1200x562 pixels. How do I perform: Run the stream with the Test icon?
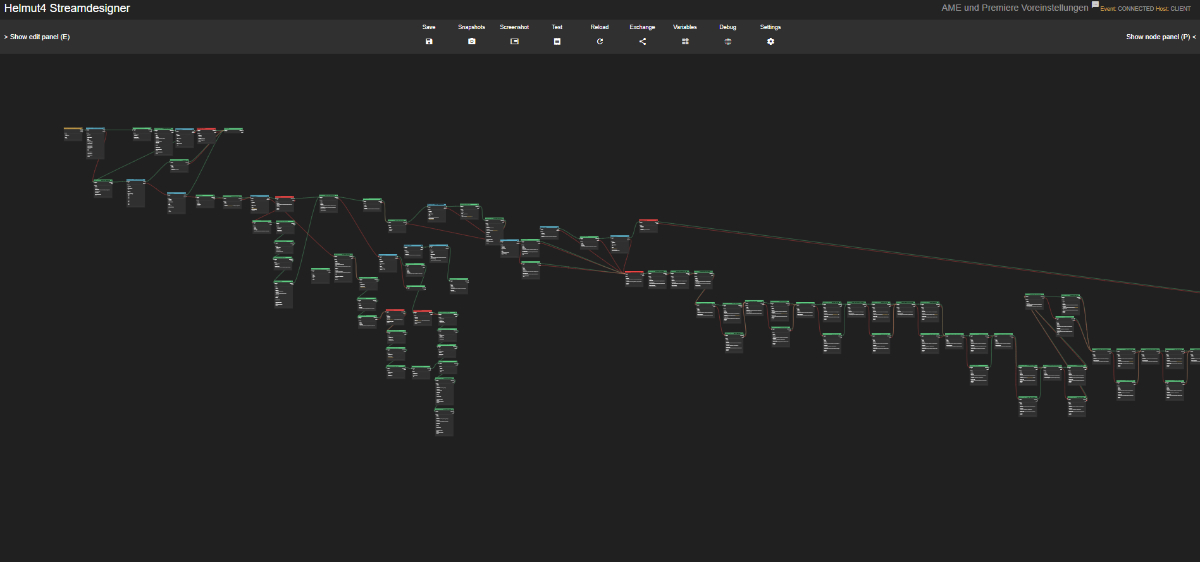pyautogui.click(x=557, y=42)
